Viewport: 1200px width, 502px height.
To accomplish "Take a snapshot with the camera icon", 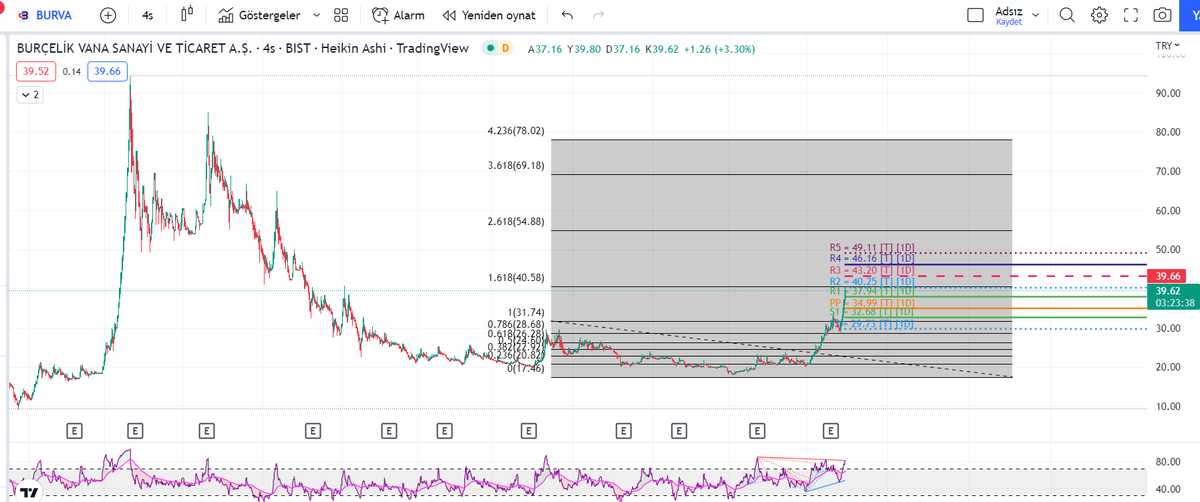I will tap(1162, 15).
